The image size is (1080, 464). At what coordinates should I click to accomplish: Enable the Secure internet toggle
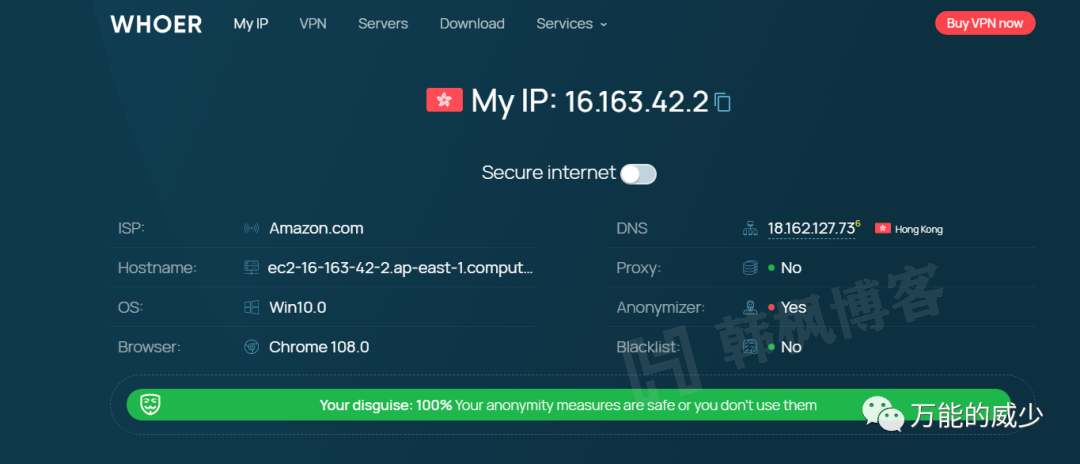(638, 174)
